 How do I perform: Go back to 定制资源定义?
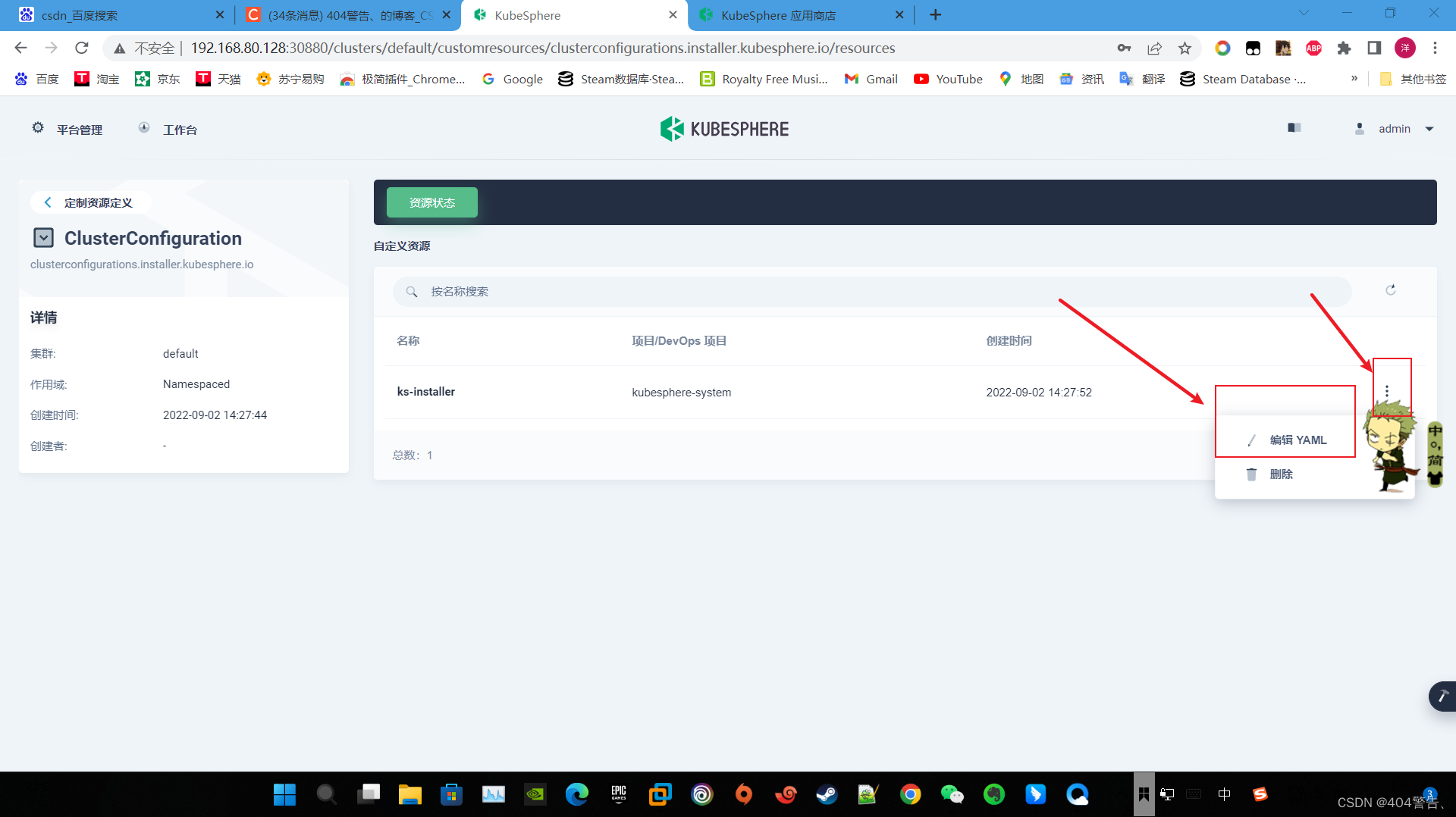point(89,202)
